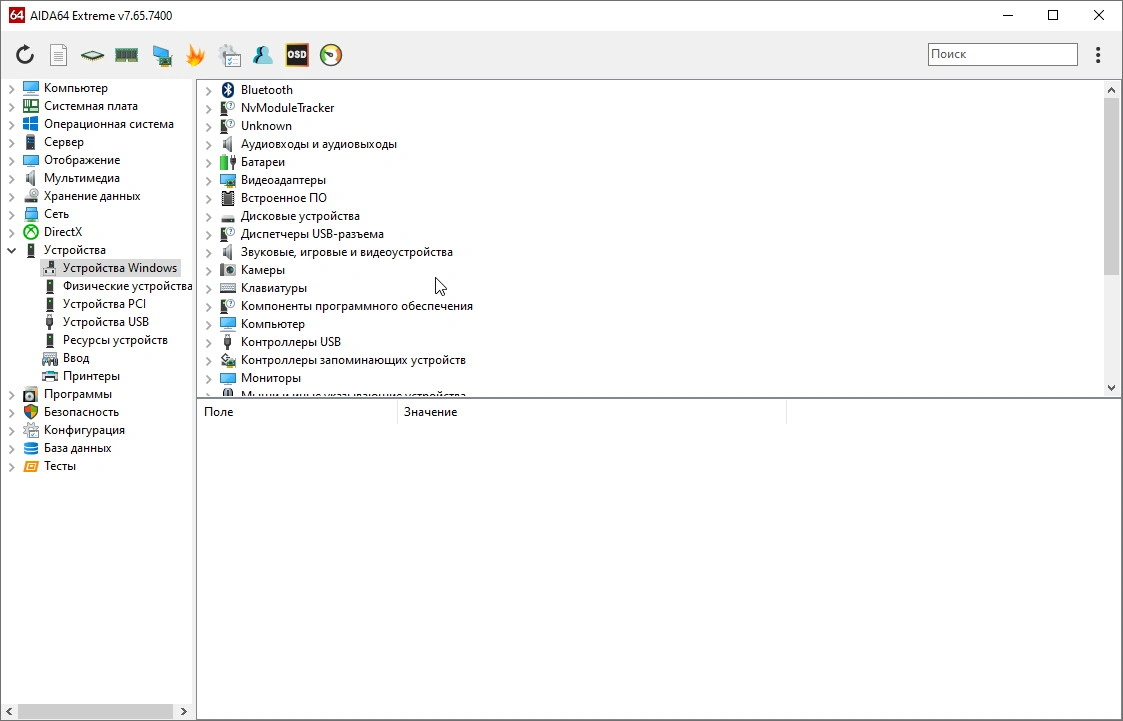Viewport: 1123px width, 721px height.
Task: Select Компьютер in the device list
Action: pyautogui.click(x=273, y=324)
